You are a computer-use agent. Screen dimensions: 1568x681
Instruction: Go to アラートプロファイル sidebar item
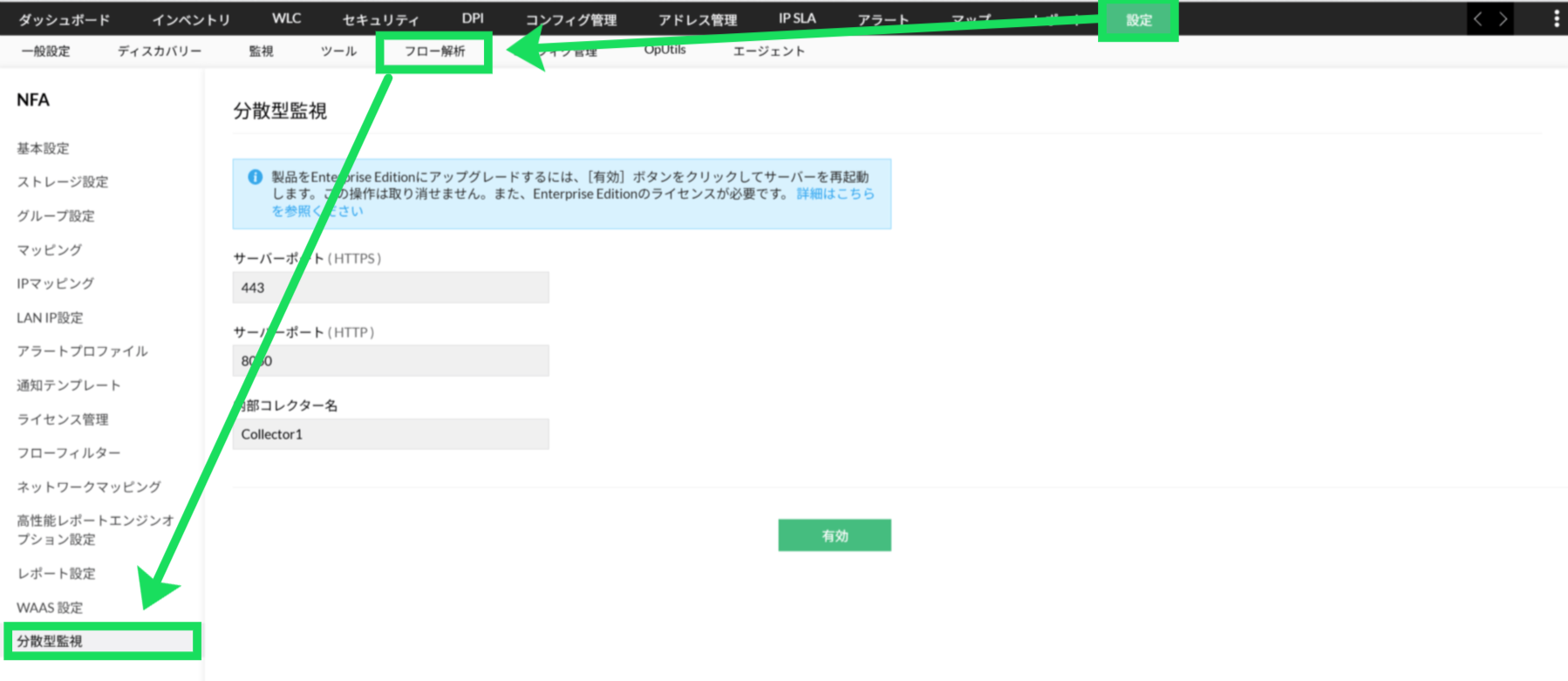[82, 351]
